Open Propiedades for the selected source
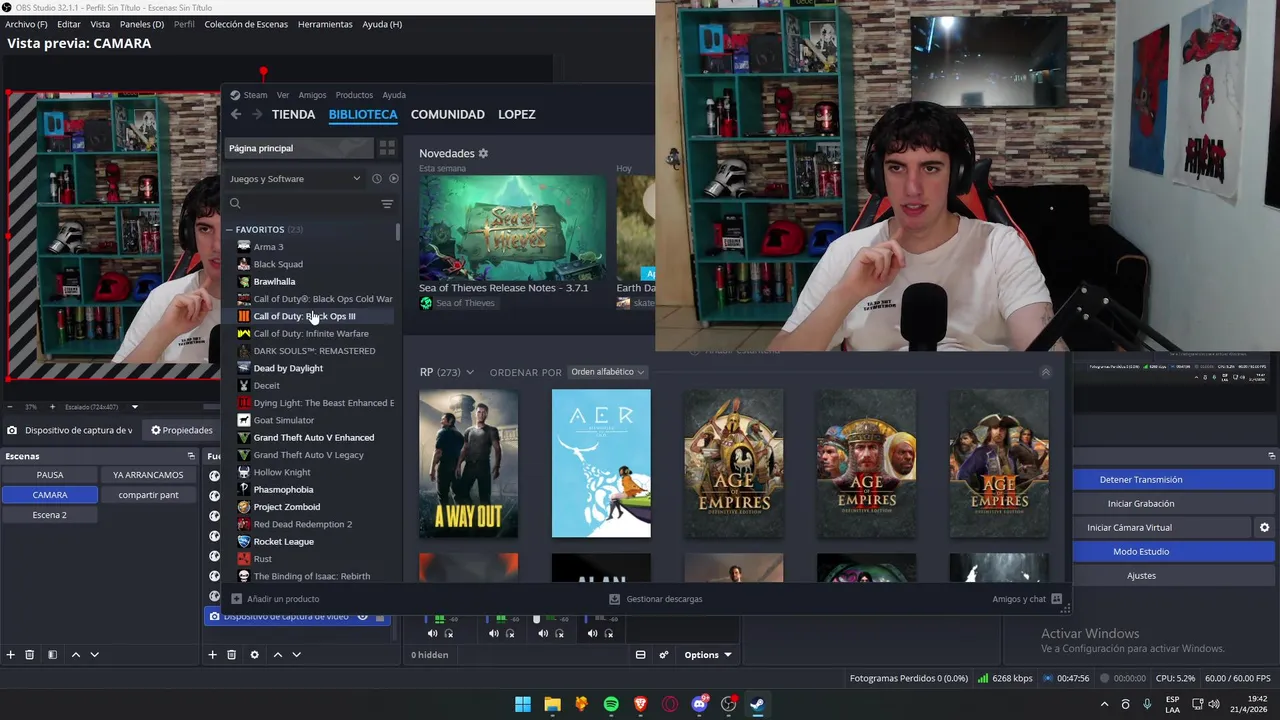This screenshot has height=720, width=1280. pyautogui.click(x=181, y=430)
